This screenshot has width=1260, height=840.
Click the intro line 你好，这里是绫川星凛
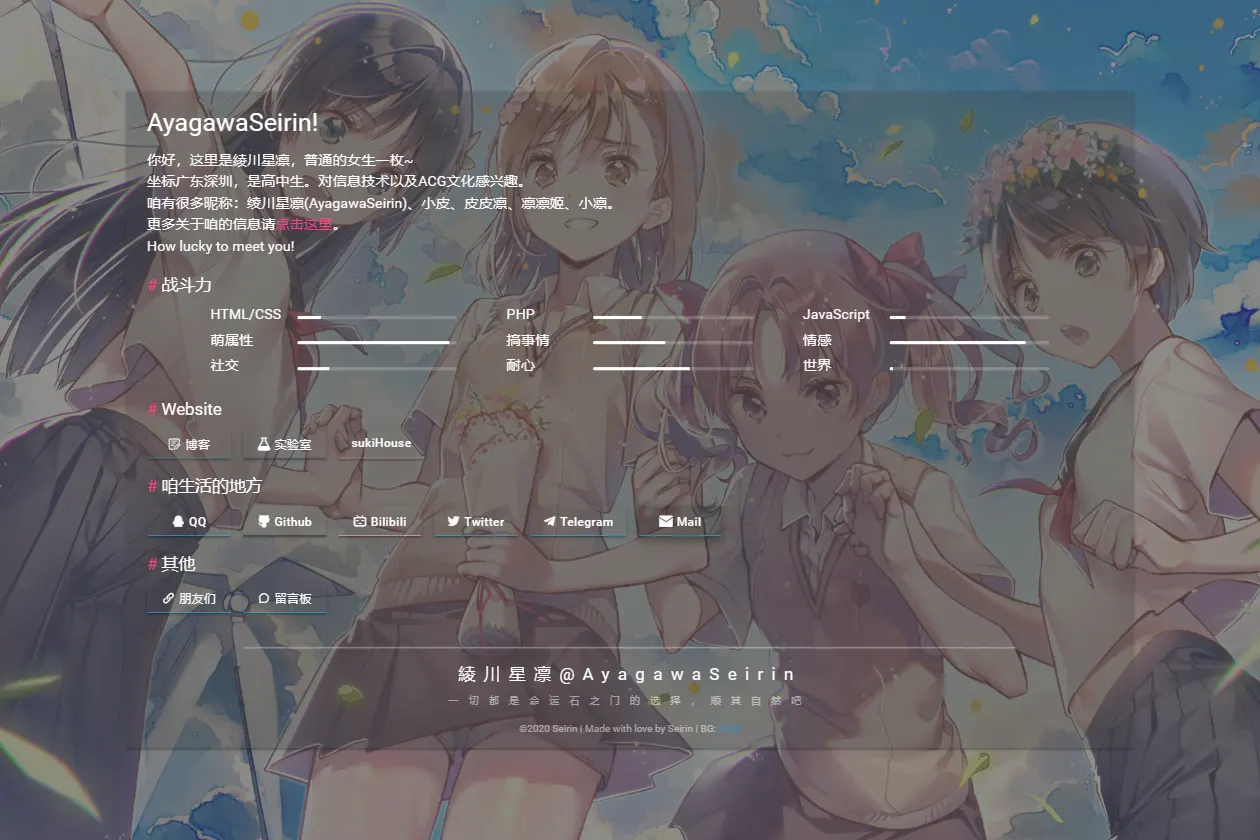point(280,160)
